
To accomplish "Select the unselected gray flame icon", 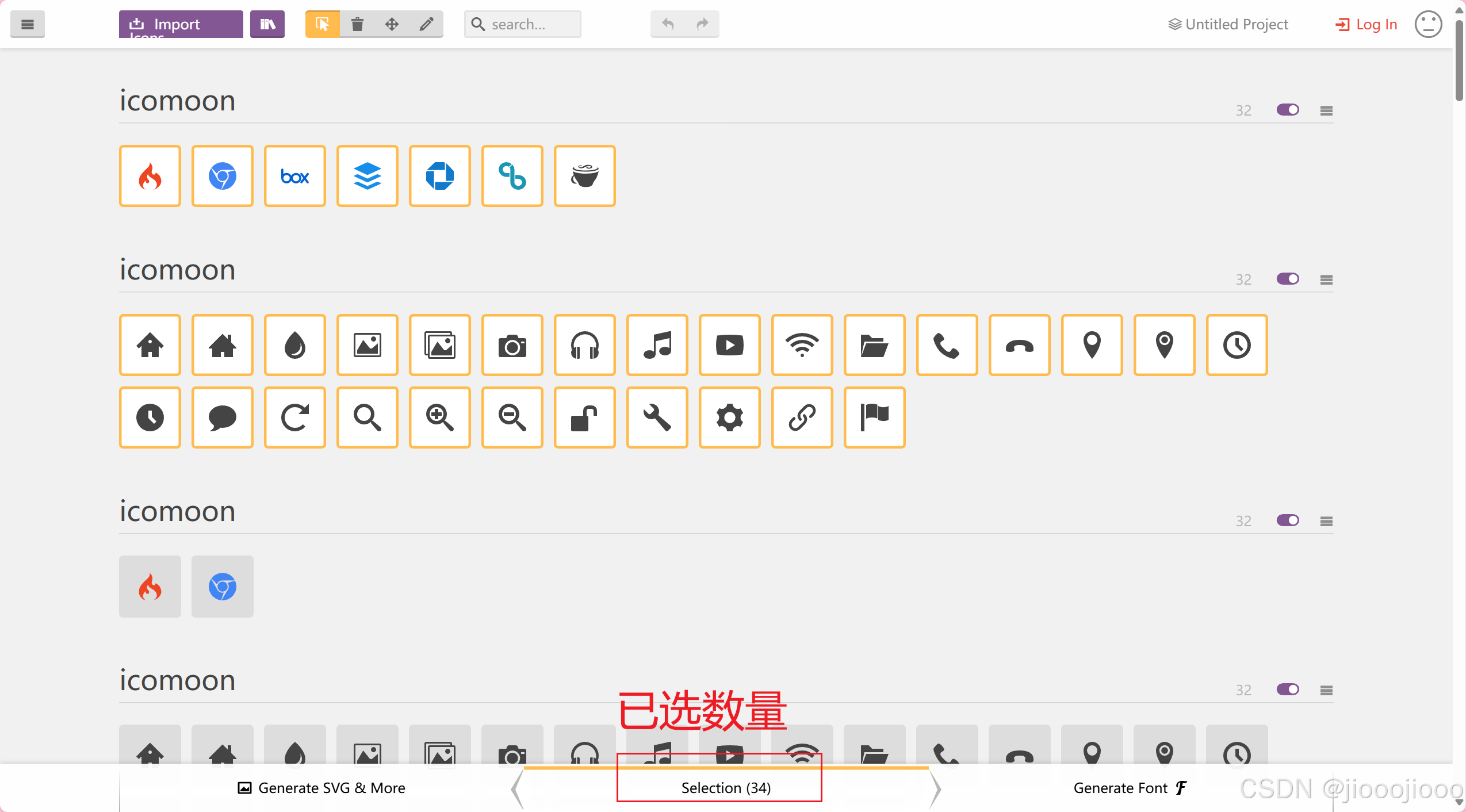I will coord(150,587).
